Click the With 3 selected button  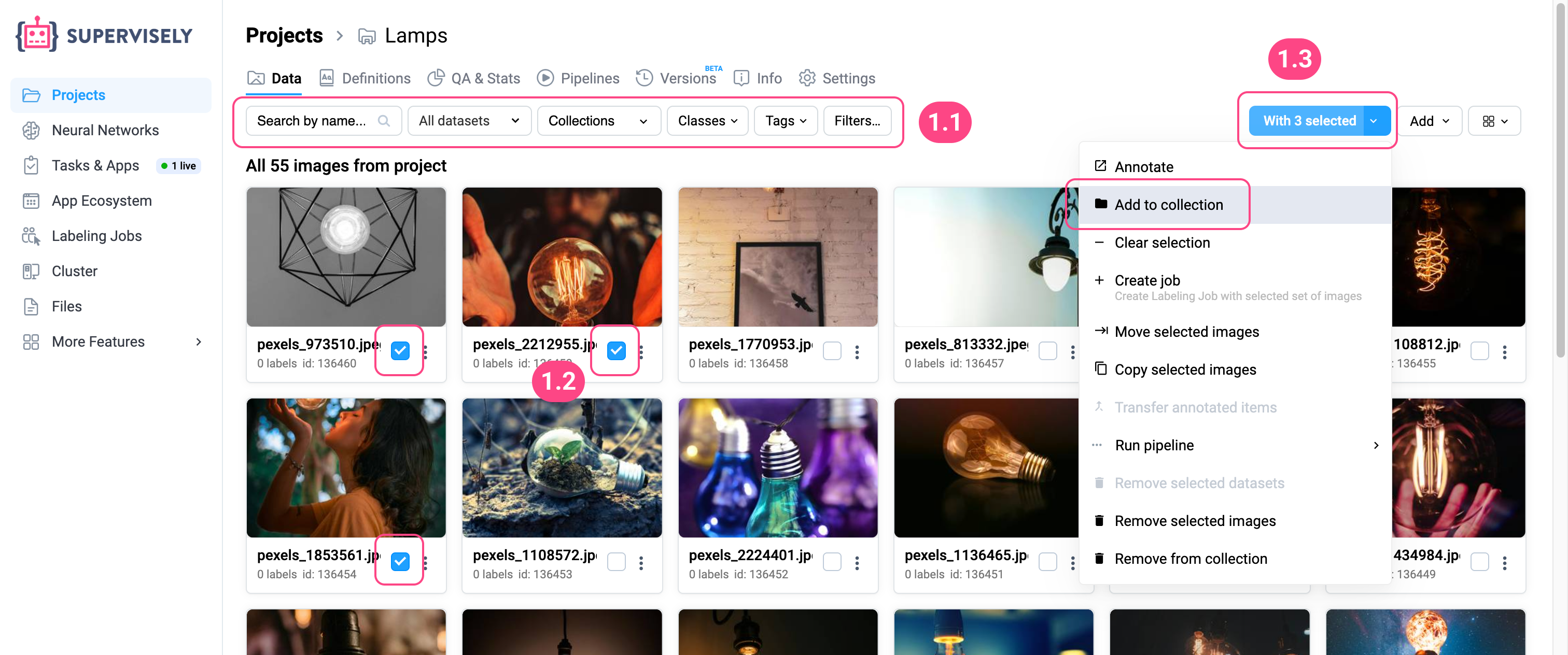point(1306,121)
